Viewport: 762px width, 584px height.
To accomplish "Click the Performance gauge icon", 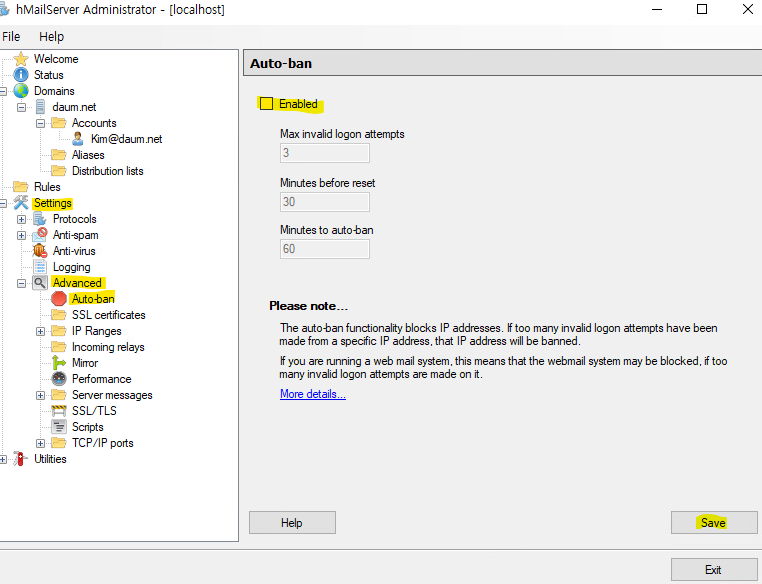I will coord(59,379).
